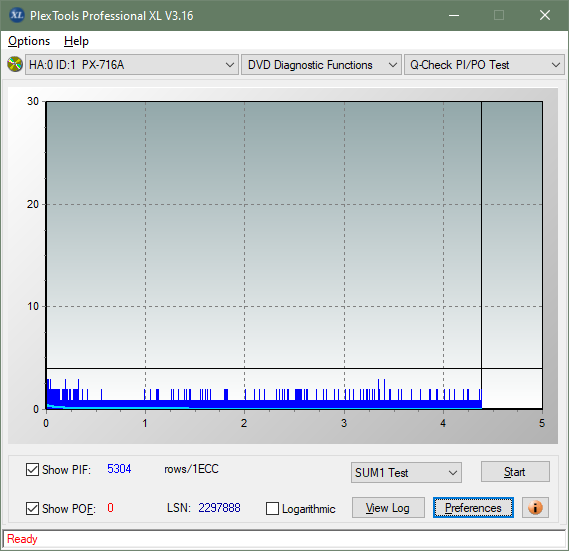The width and height of the screenshot is (569, 551).
Task: Click the PlexTools XL title bar logo
Action: tap(16, 15)
